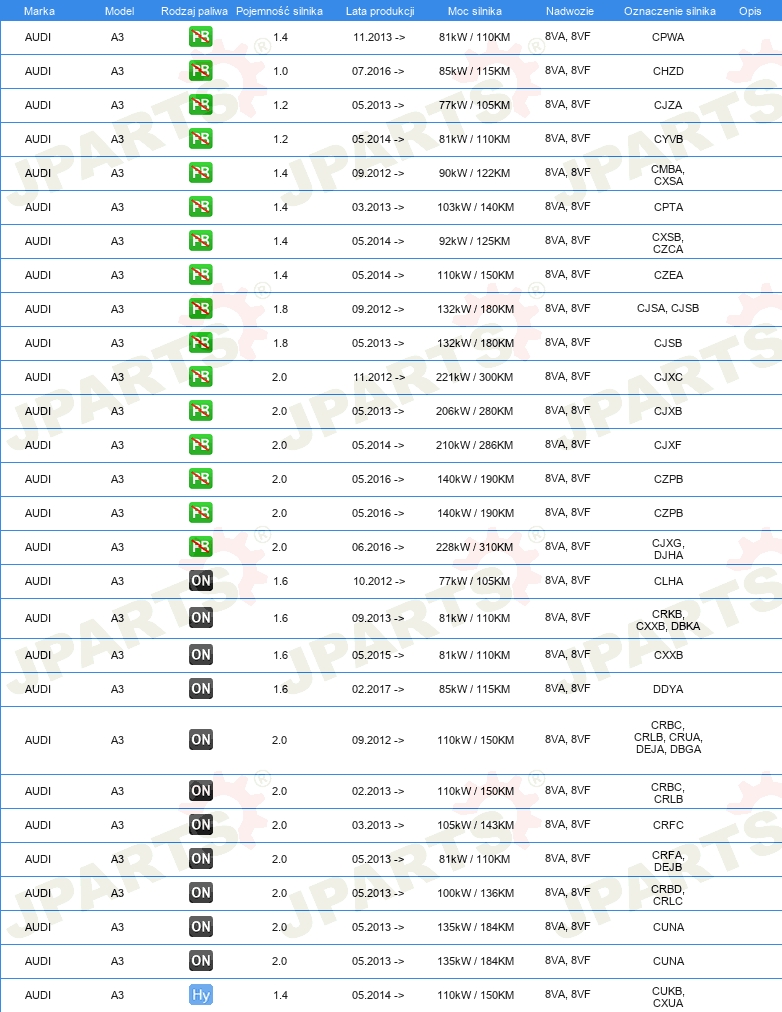Viewport: 782px width, 1012px height.
Task: Click diesel ON icon in the 09.2013 row
Action: tap(201, 618)
